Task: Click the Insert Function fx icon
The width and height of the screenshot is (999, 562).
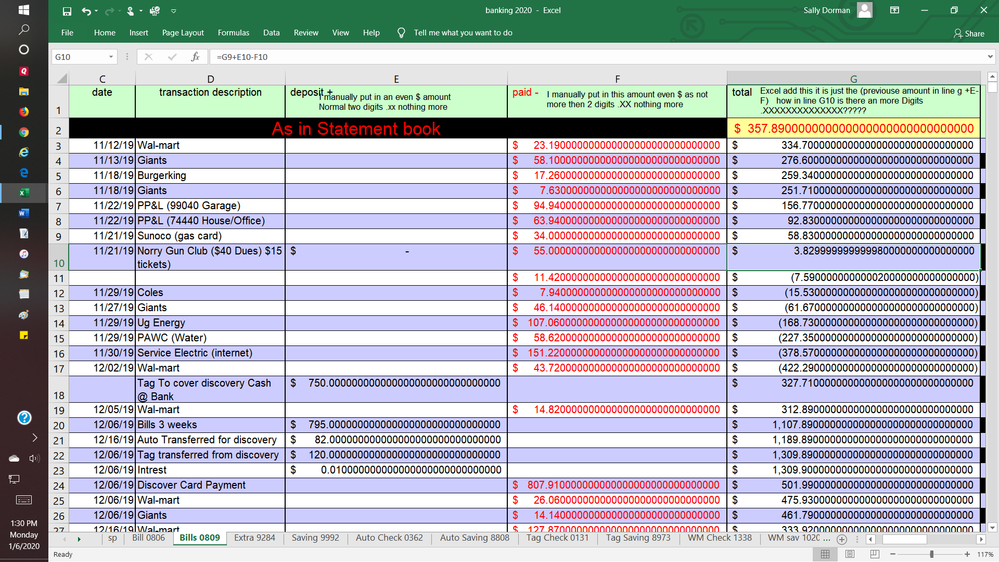Action: point(195,57)
